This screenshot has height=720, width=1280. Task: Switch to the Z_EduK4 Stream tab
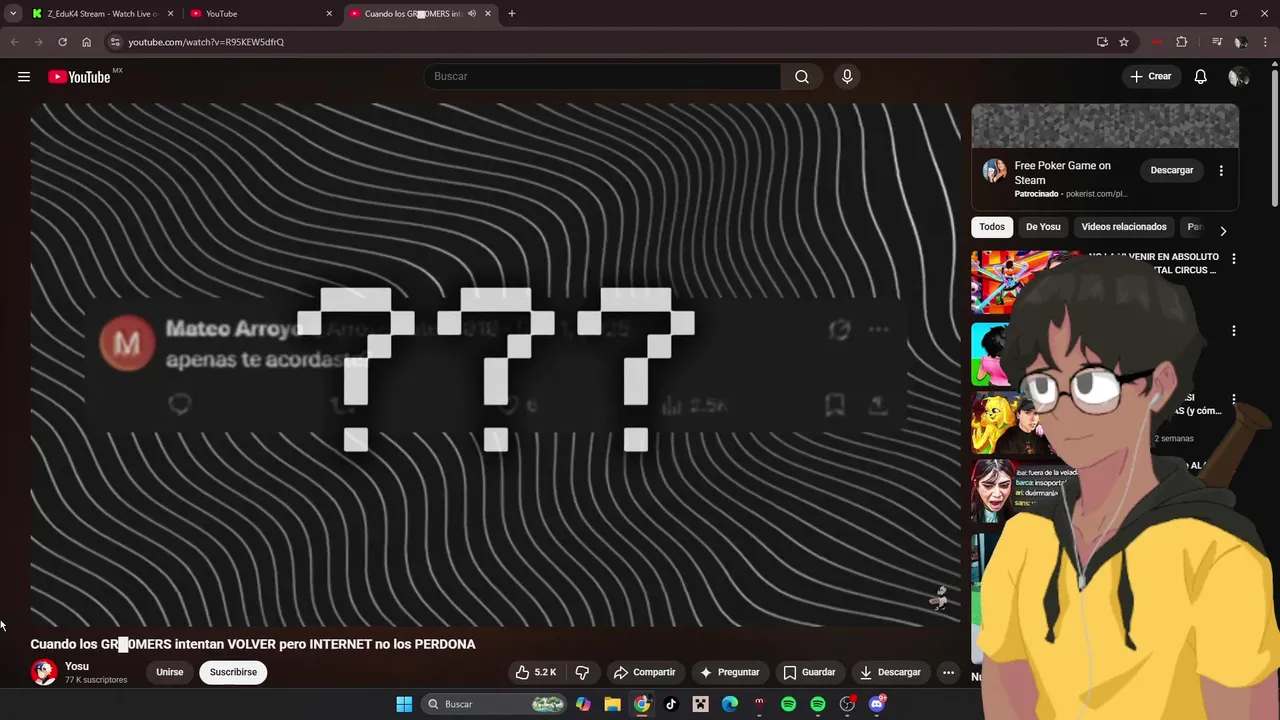point(103,14)
